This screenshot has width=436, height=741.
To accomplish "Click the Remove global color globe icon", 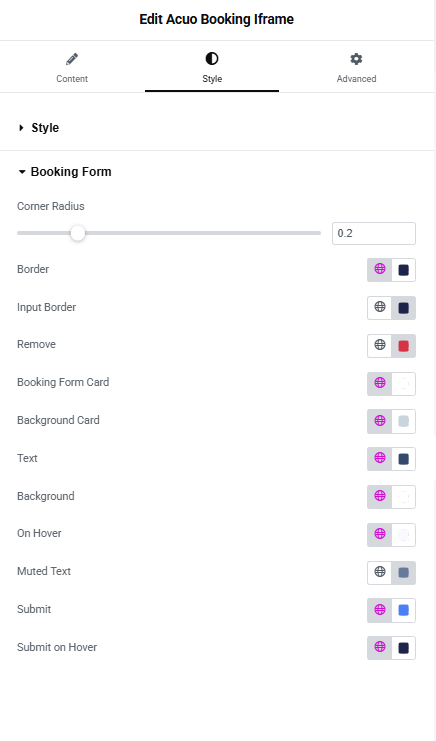I will coord(380,345).
